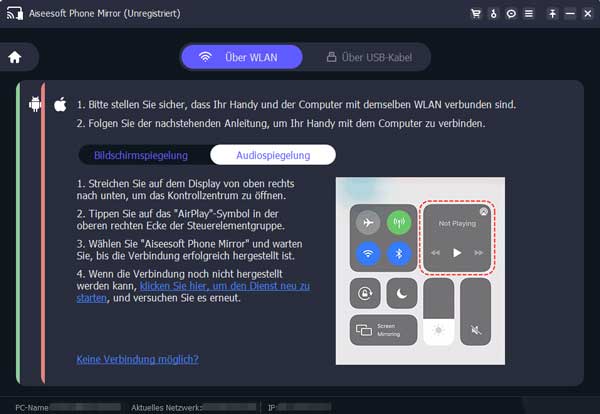Go to the Home screen
This screenshot has height=414, width=600.
15,57
